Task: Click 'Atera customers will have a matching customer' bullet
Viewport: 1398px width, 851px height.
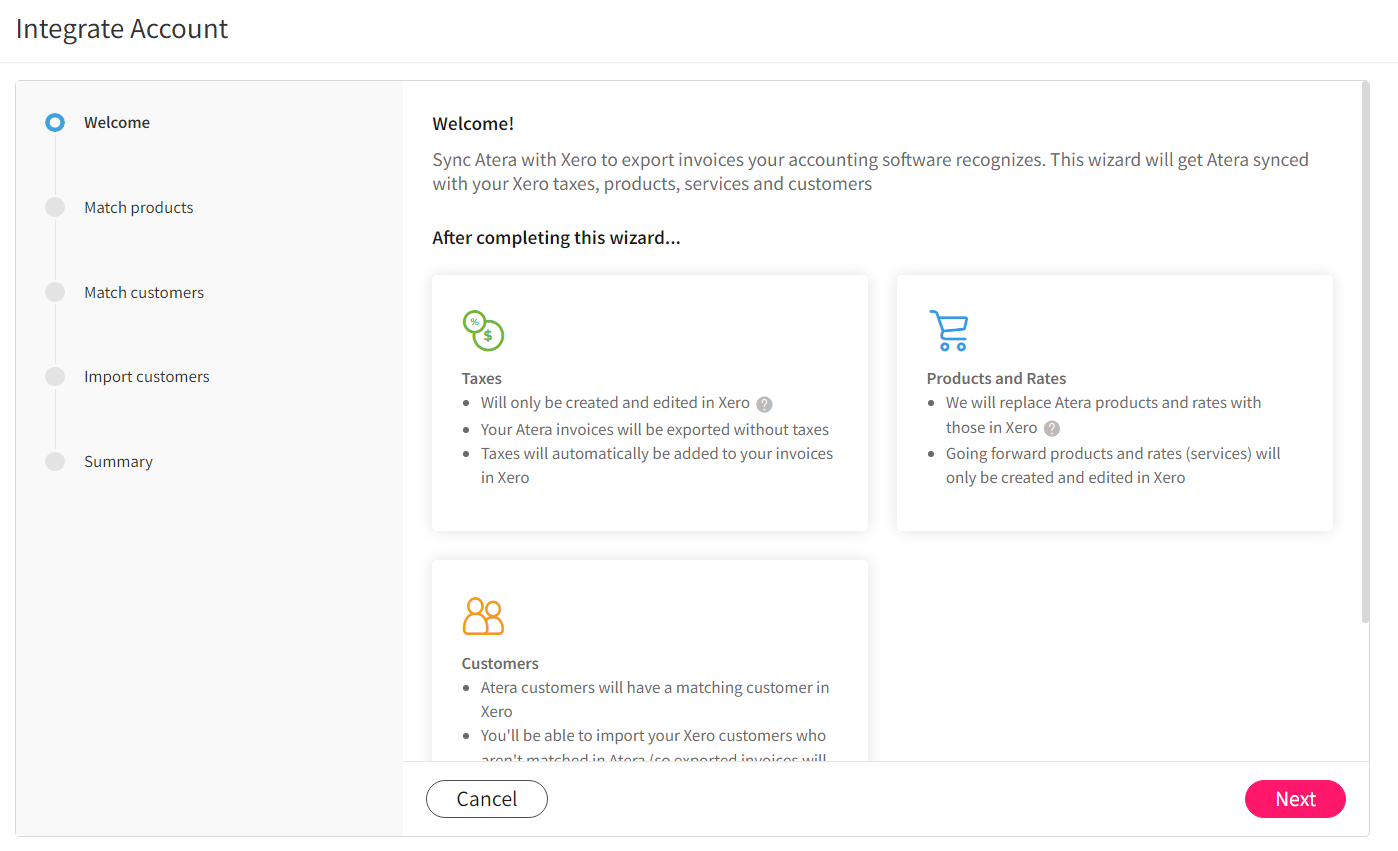Action: coord(655,699)
